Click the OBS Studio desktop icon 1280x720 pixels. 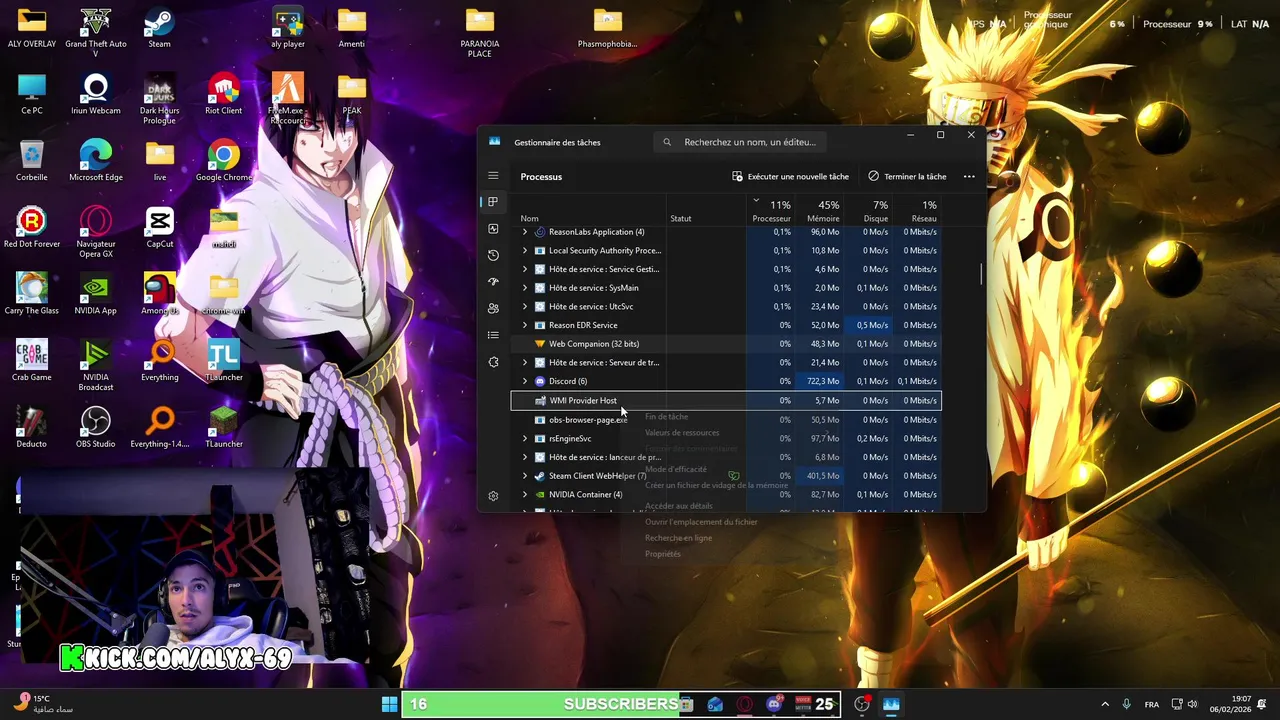pyautogui.click(x=96, y=428)
